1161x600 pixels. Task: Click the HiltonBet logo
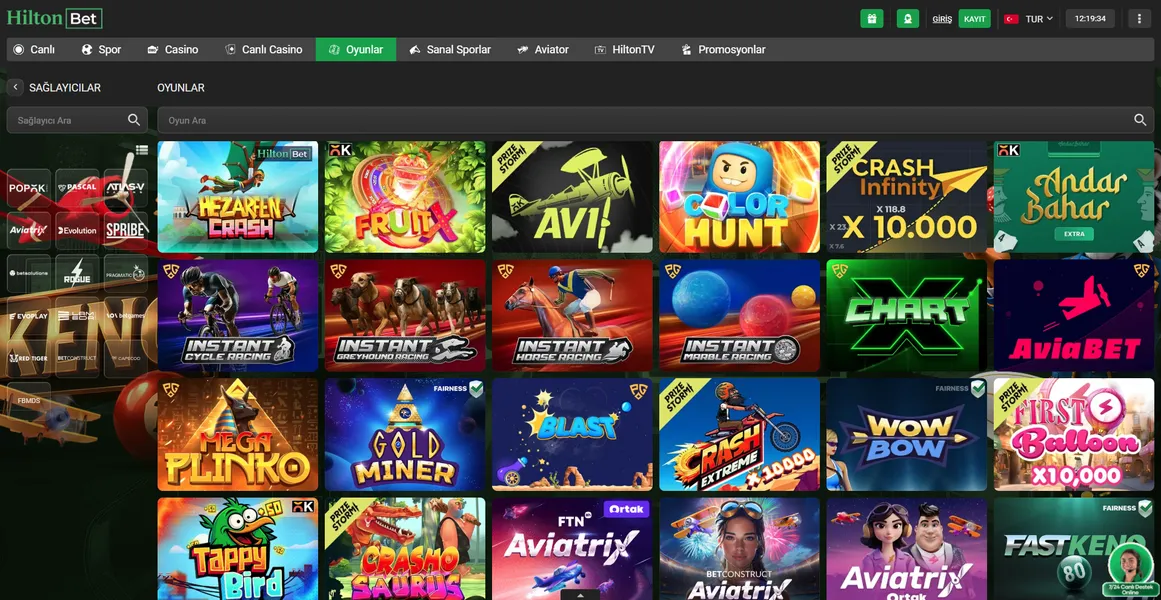coord(54,19)
